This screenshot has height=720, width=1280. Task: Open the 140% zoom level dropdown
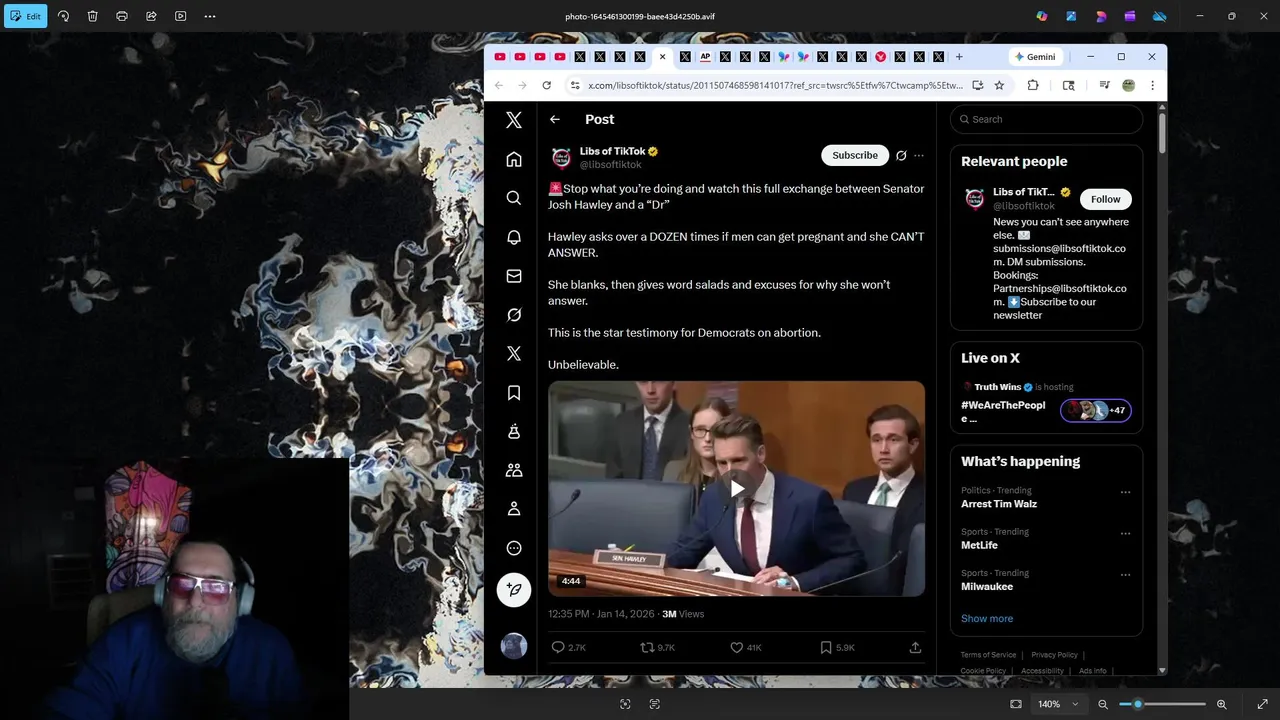point(1058,704)
